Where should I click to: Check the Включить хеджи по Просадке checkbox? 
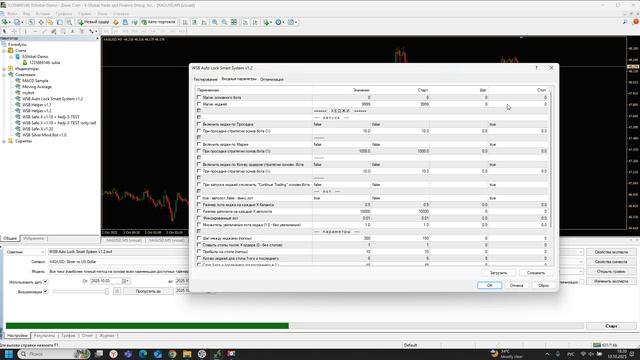pos(199,124)
